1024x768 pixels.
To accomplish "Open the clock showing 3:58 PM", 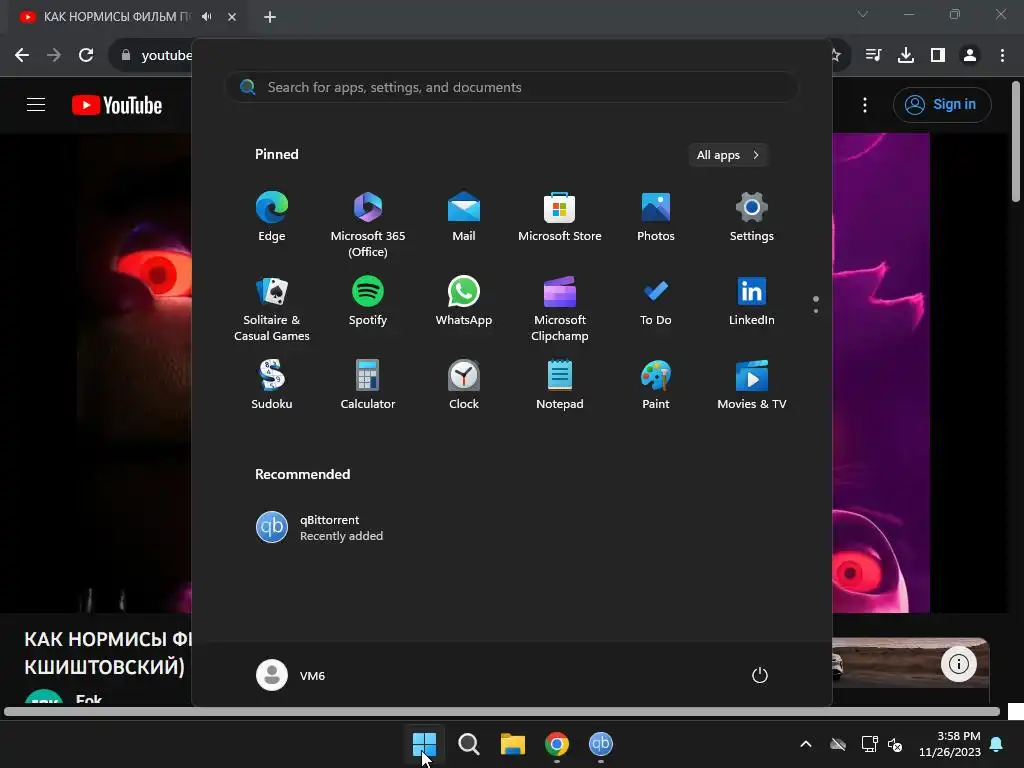I will (950, 744).
